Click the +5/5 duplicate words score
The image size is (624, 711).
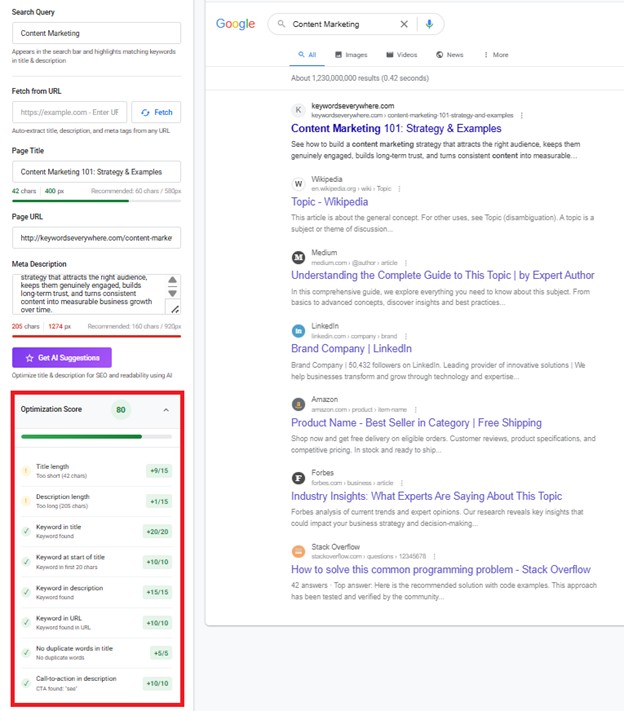coord(161,653)
